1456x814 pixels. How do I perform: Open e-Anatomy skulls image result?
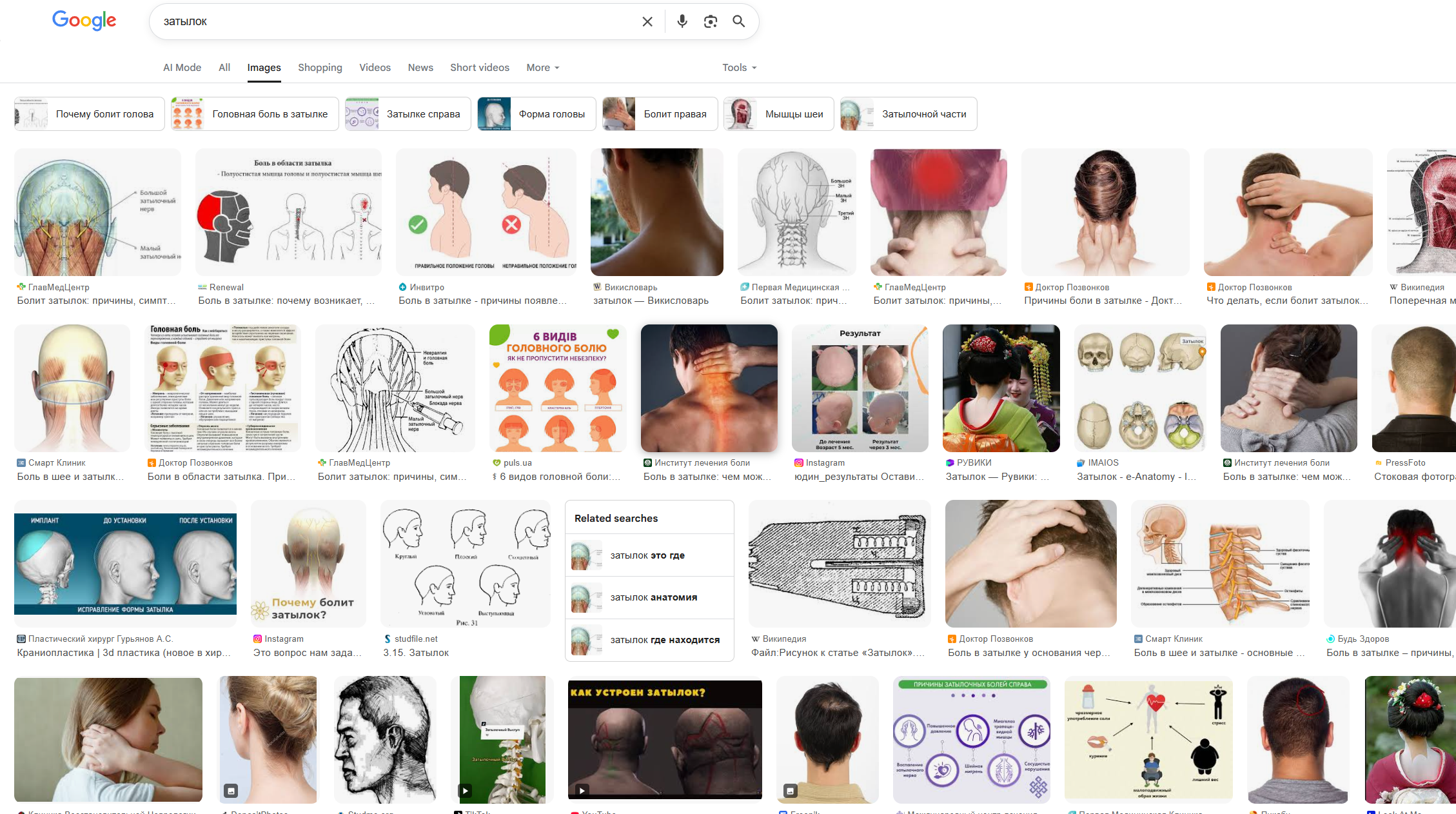[1139, 388]
